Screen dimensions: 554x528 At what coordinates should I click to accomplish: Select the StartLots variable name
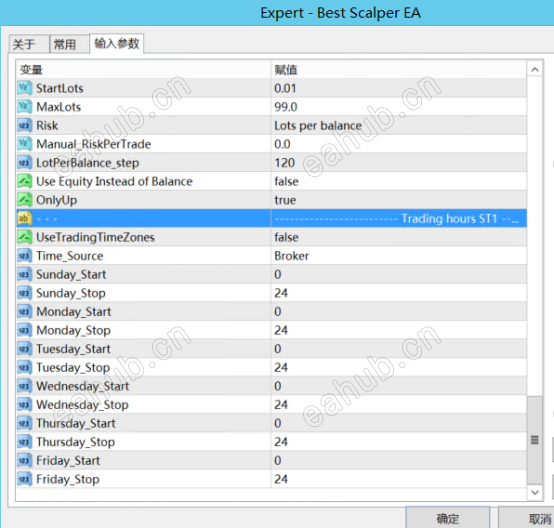[x=60, y=88]
